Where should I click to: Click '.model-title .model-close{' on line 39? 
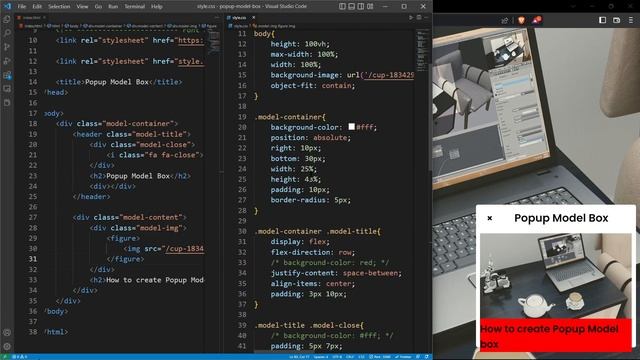tap(309, 325)
